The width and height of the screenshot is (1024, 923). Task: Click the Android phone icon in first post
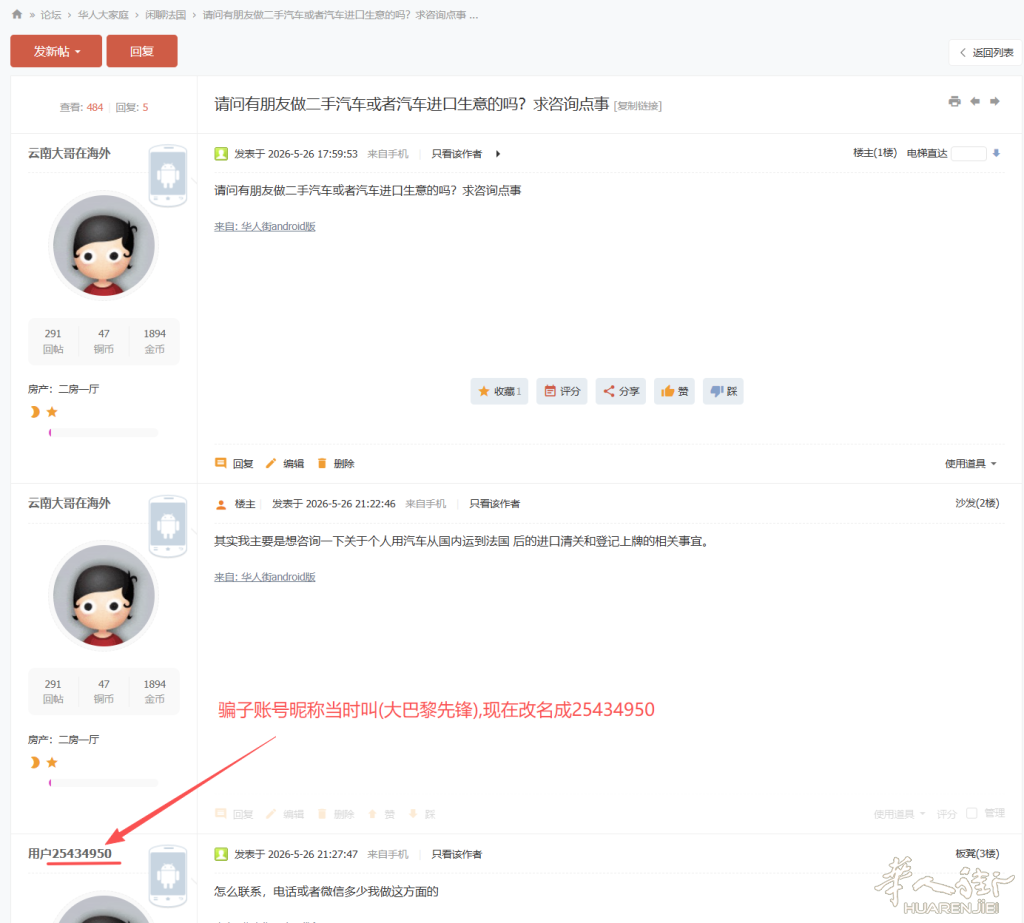[x=168, y=175]
